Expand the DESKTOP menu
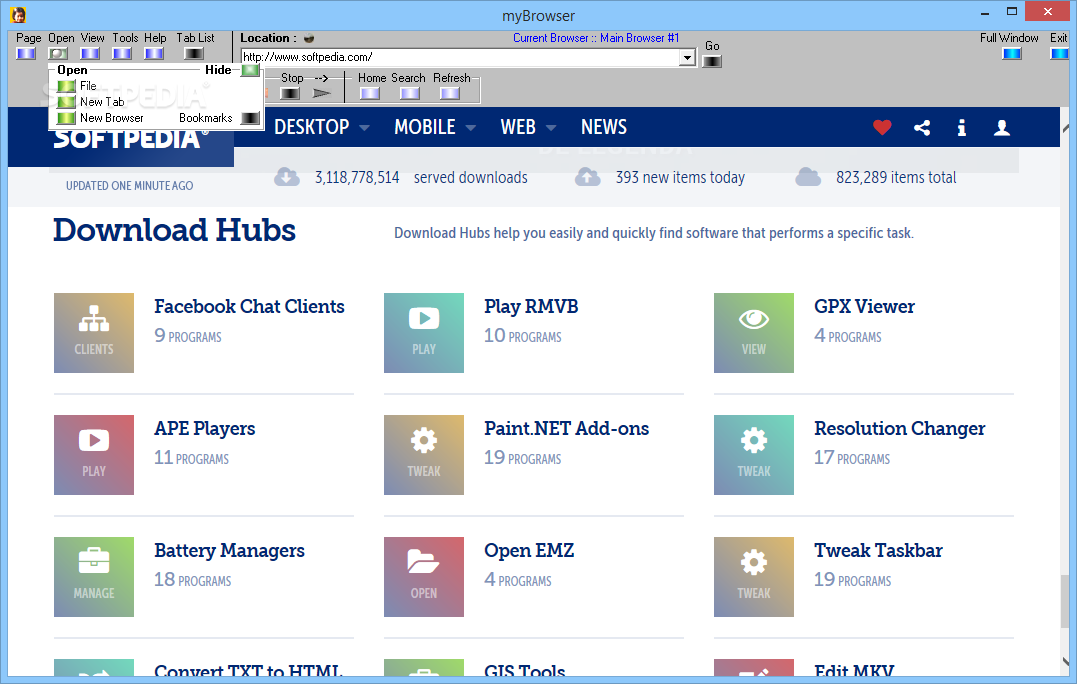This screenshot has height=684, width=1077. point(321,127)
